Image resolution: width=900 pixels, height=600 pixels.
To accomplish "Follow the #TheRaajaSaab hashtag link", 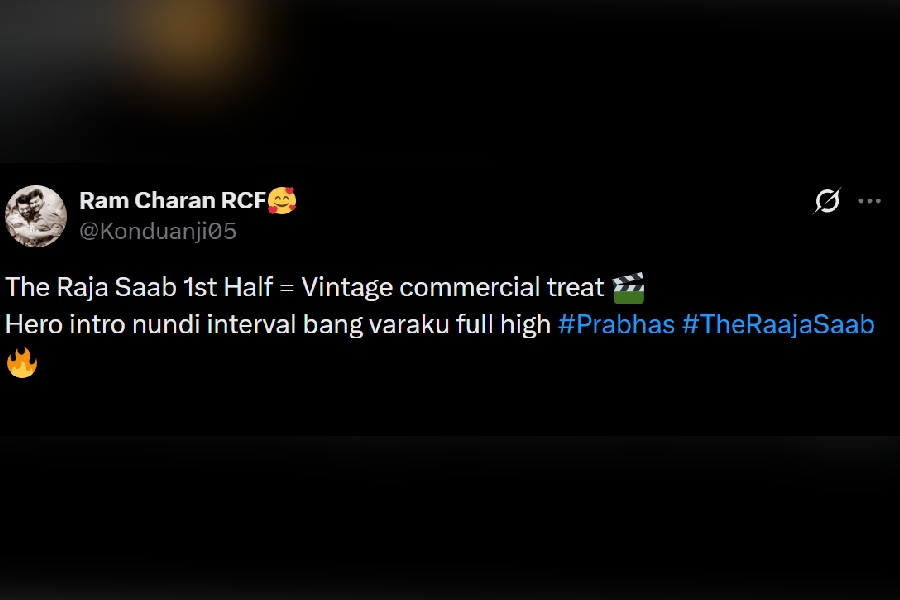I will coord(778,324).
